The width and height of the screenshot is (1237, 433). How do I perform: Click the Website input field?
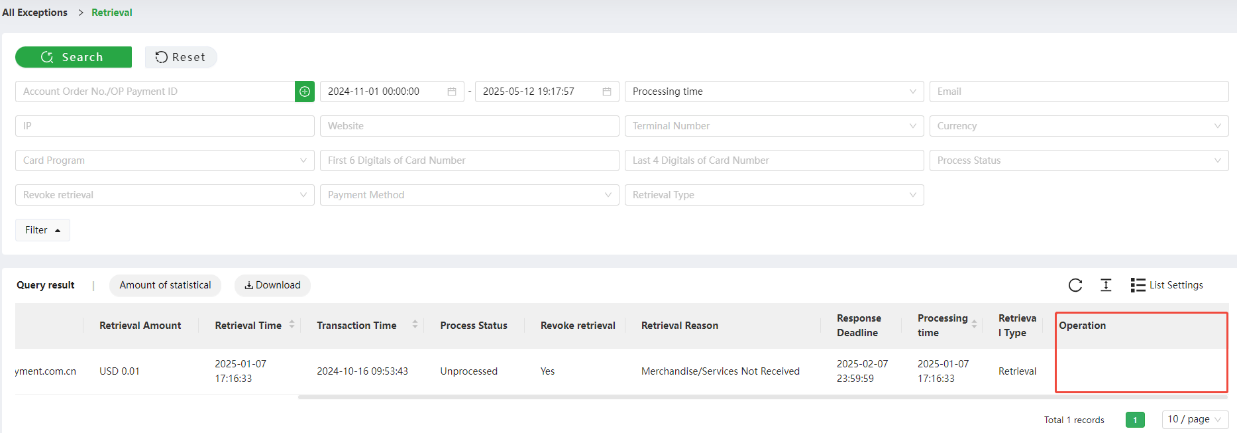pos(470,126)
